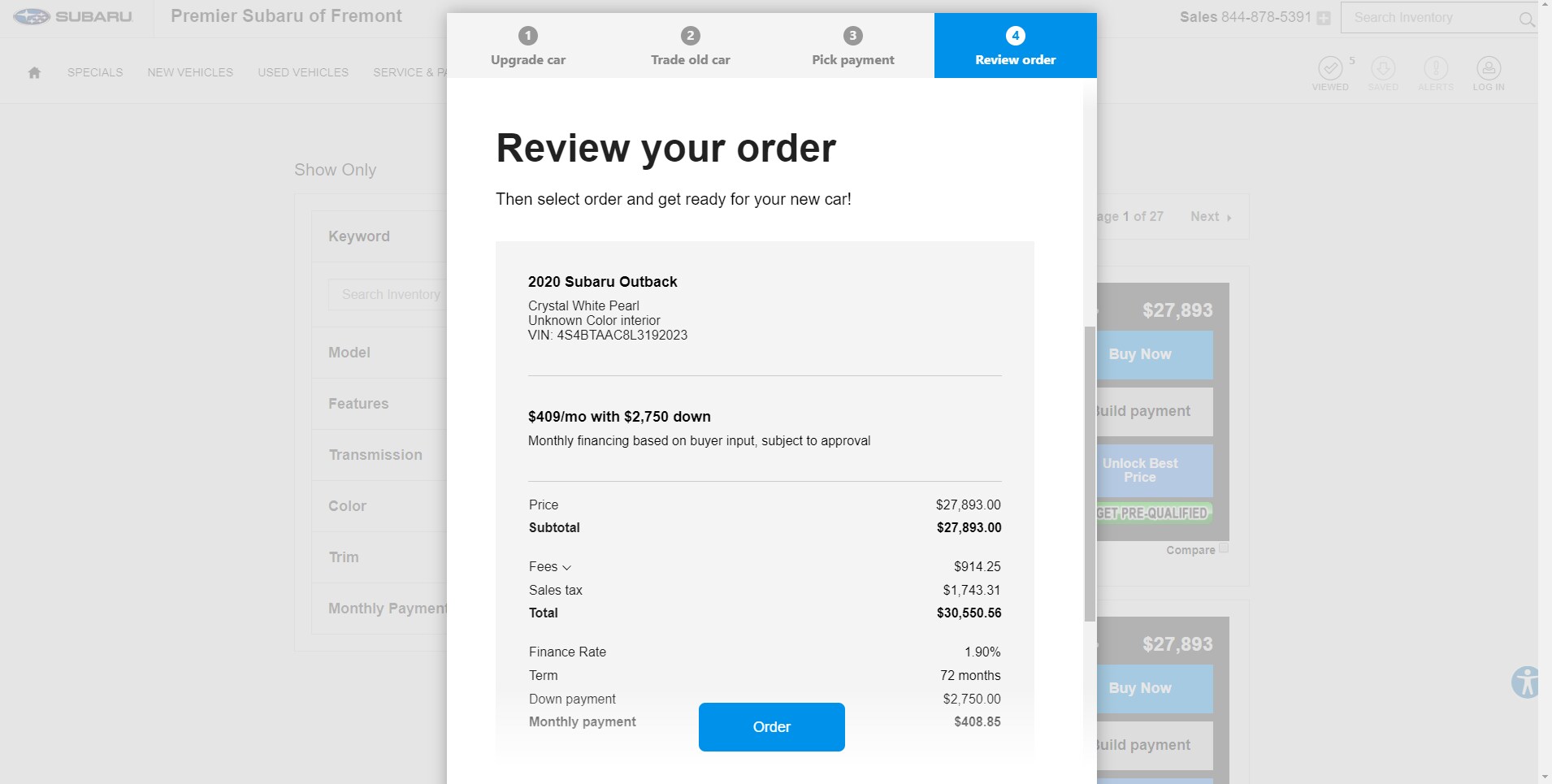Open the Used Vehicles menu

(303, 72)
